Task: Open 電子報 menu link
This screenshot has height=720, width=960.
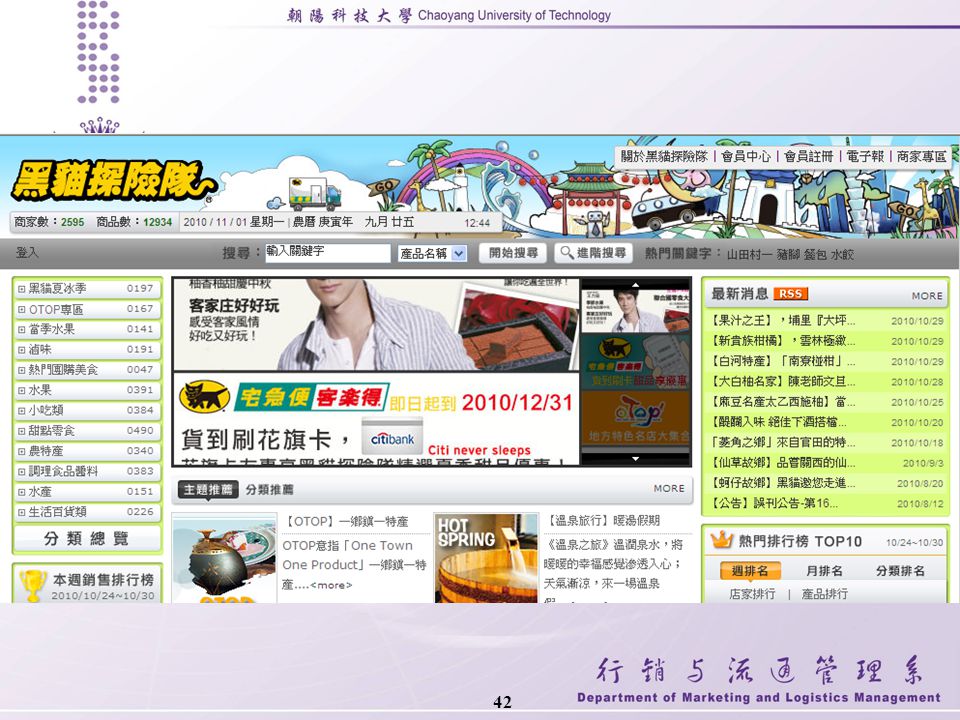Action: (865, 156)
